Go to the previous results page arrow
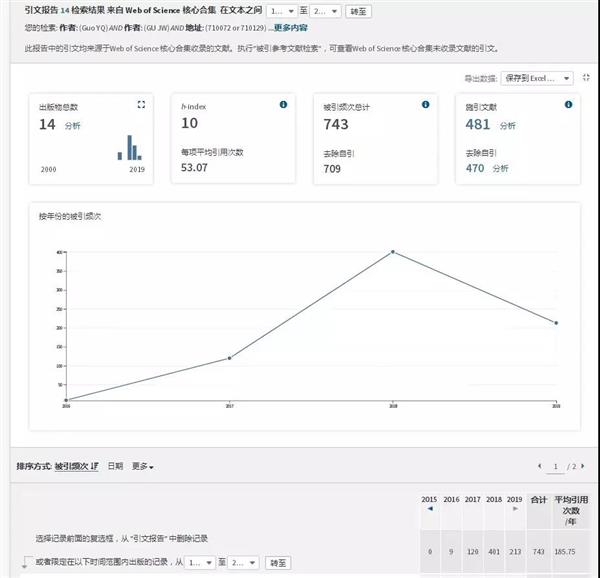 coord(540,467)
